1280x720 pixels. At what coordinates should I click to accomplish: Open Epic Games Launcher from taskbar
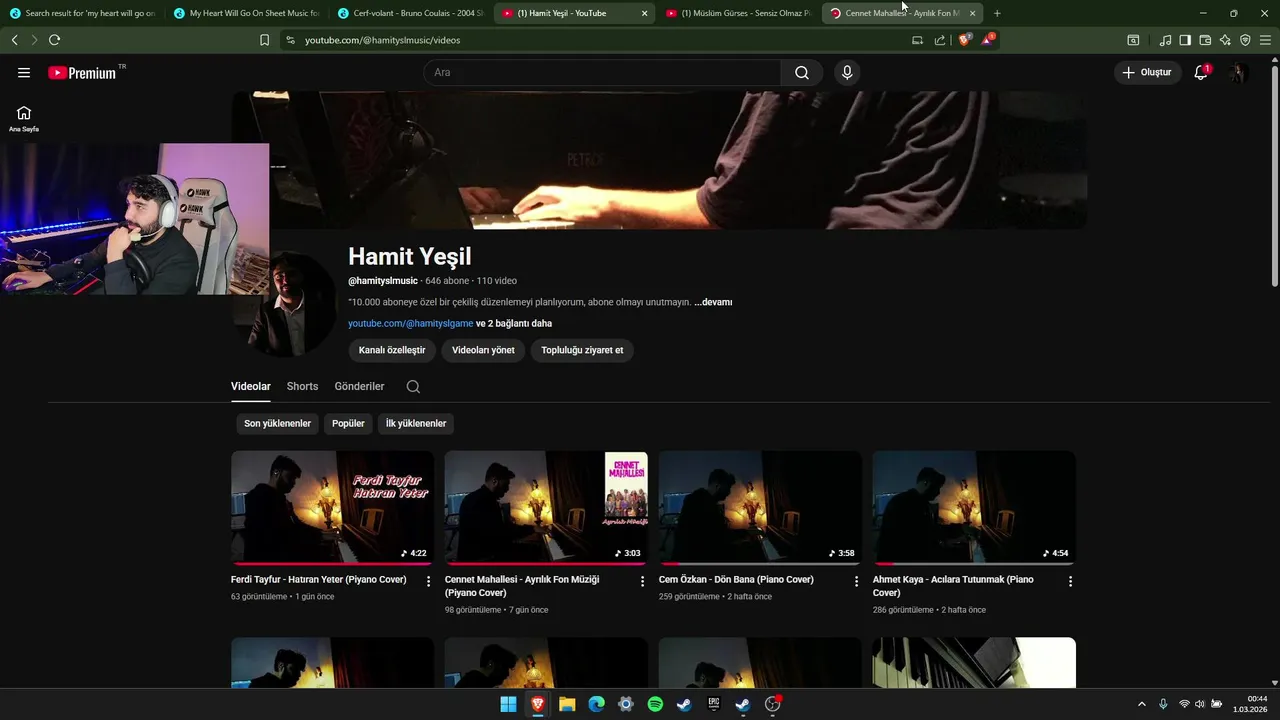tap(713, 704)
